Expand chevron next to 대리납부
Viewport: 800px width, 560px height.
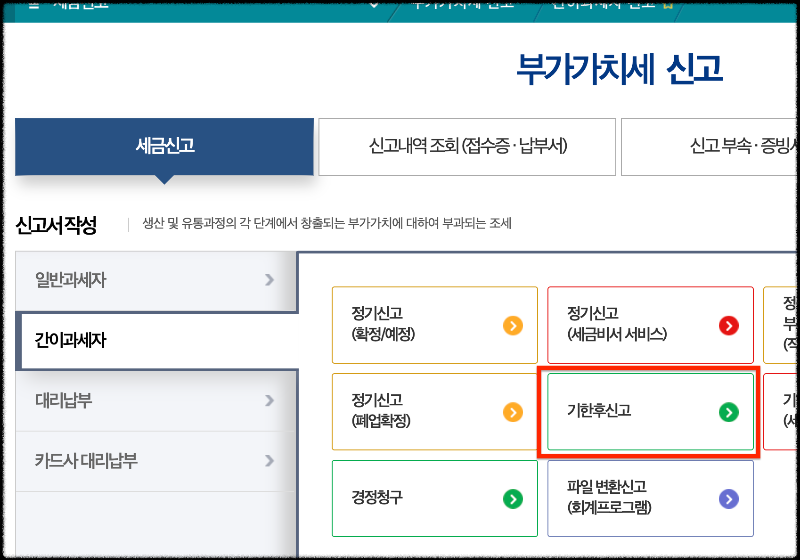[x=269, y=400]
